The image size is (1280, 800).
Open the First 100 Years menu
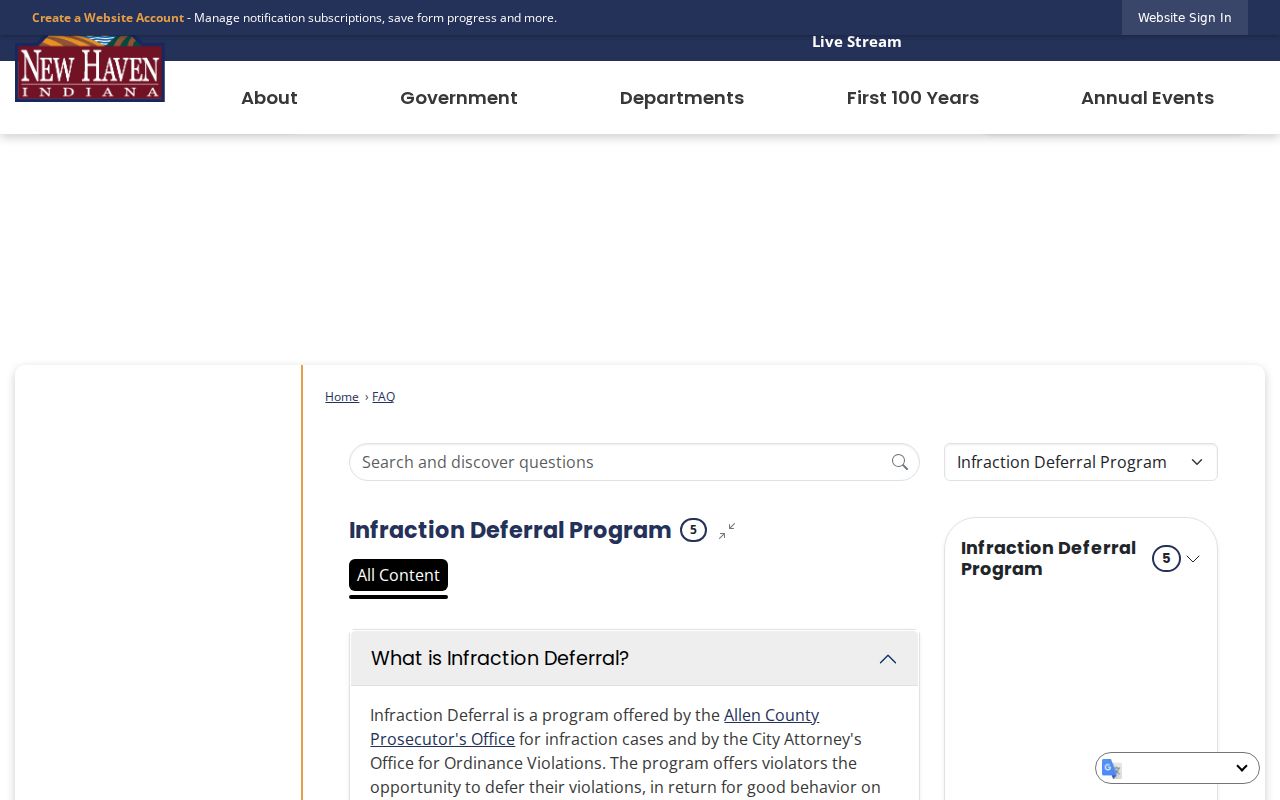913,97
